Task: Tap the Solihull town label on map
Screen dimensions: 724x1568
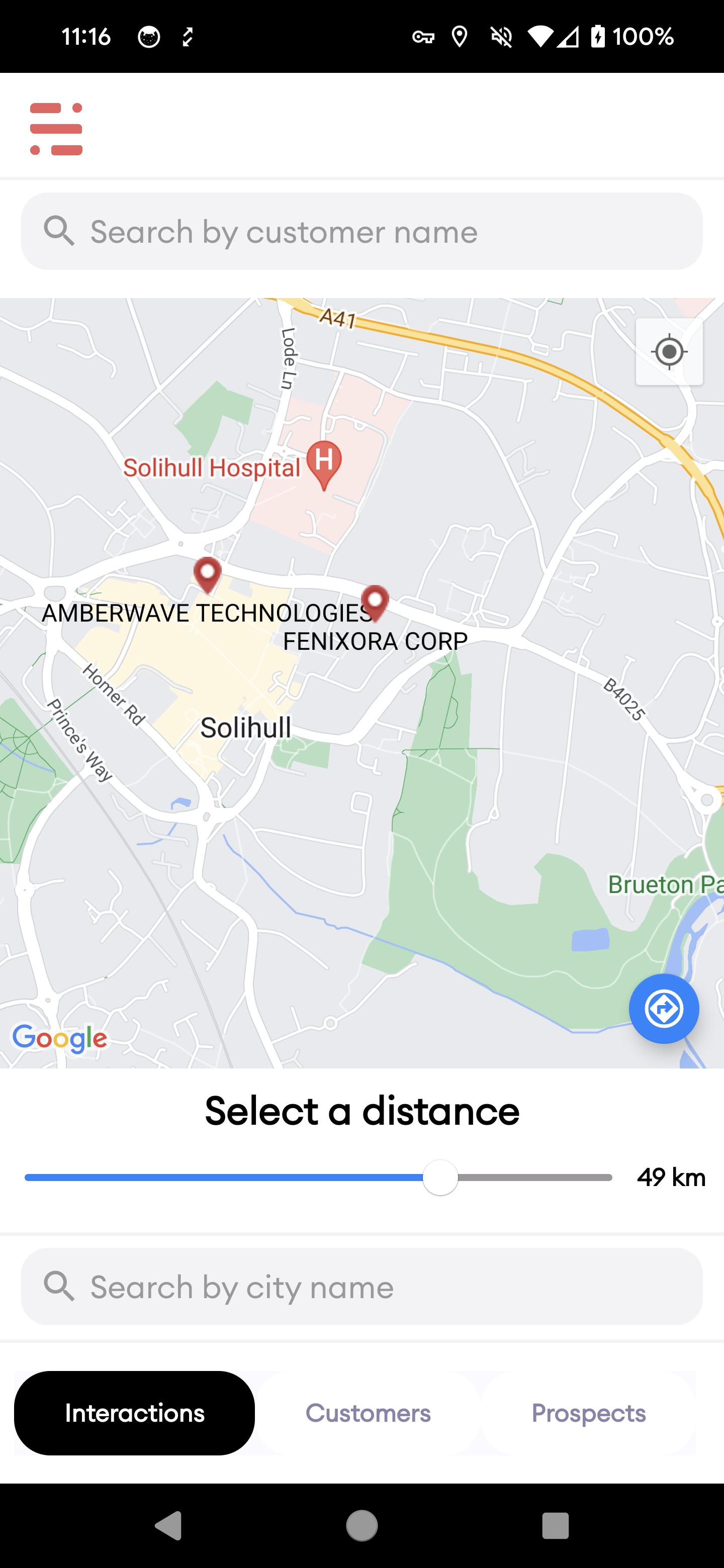Action: point(246,728)
